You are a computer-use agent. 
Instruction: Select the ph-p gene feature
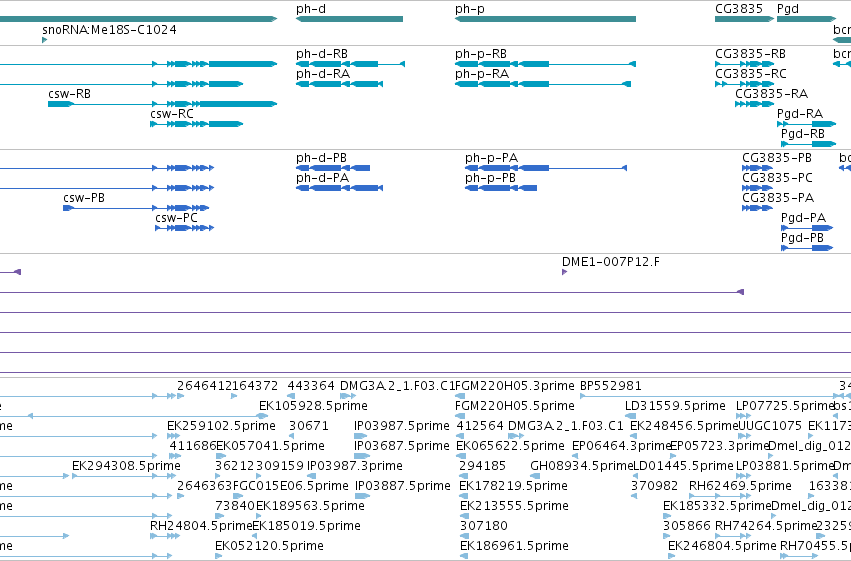[x=545, y=19]
